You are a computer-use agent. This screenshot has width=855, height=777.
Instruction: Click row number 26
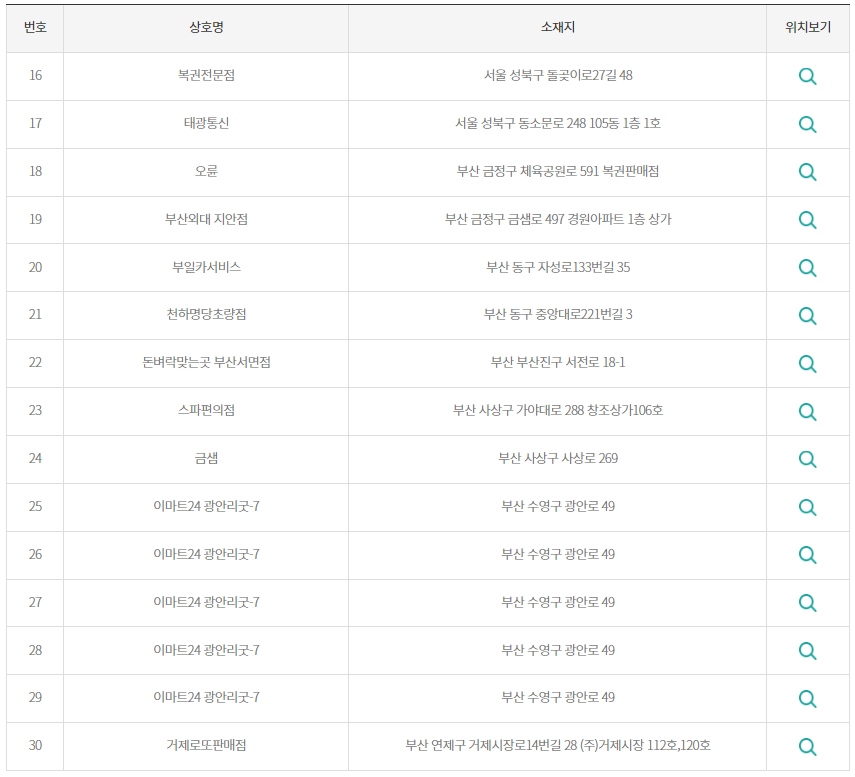35,555
